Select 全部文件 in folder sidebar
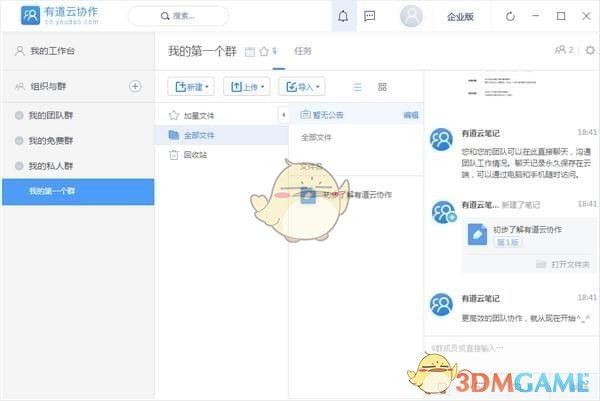 pyautogui.click(x=222, y=135)
